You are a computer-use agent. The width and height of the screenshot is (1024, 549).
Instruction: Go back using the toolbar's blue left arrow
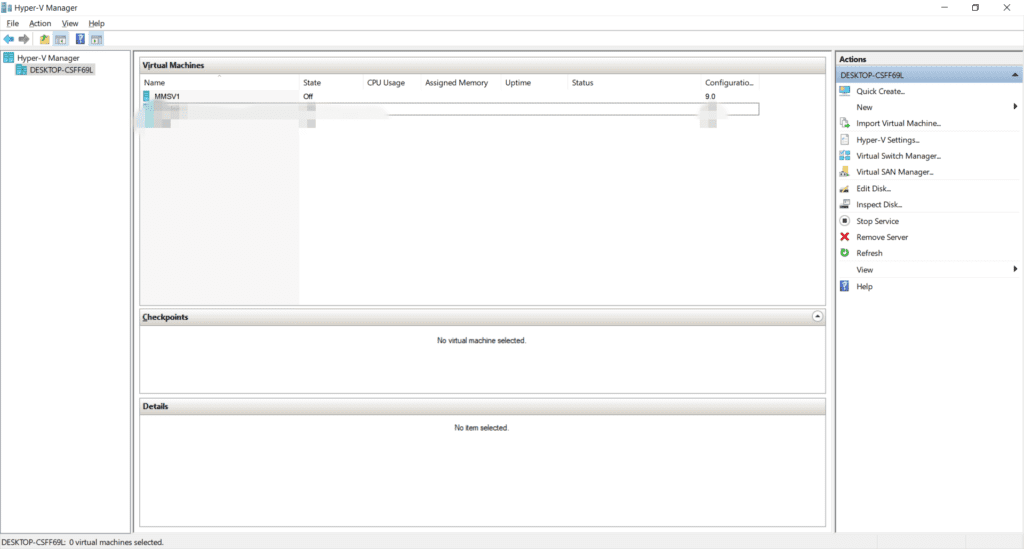(x=8, y=39)
